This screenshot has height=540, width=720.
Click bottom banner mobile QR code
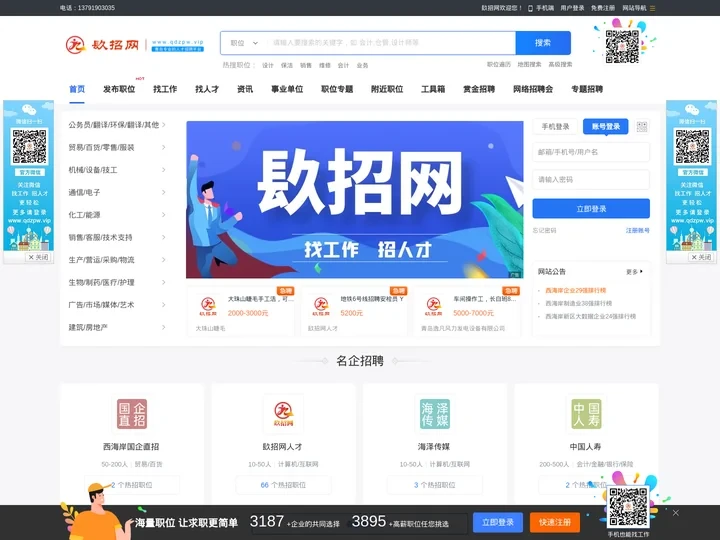(x=628, y=507)
